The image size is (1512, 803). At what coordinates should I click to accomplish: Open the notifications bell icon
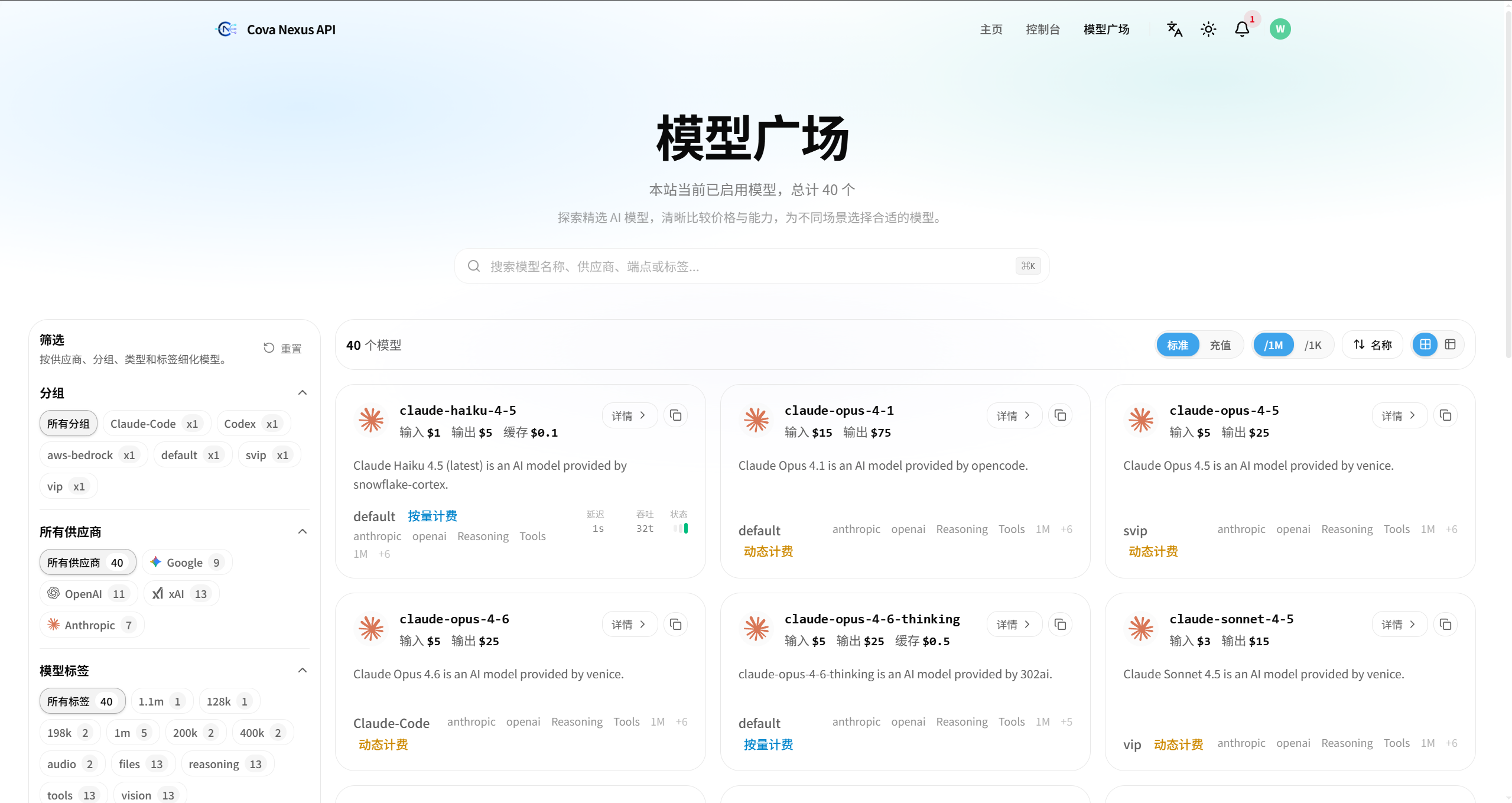(1242, 29)
